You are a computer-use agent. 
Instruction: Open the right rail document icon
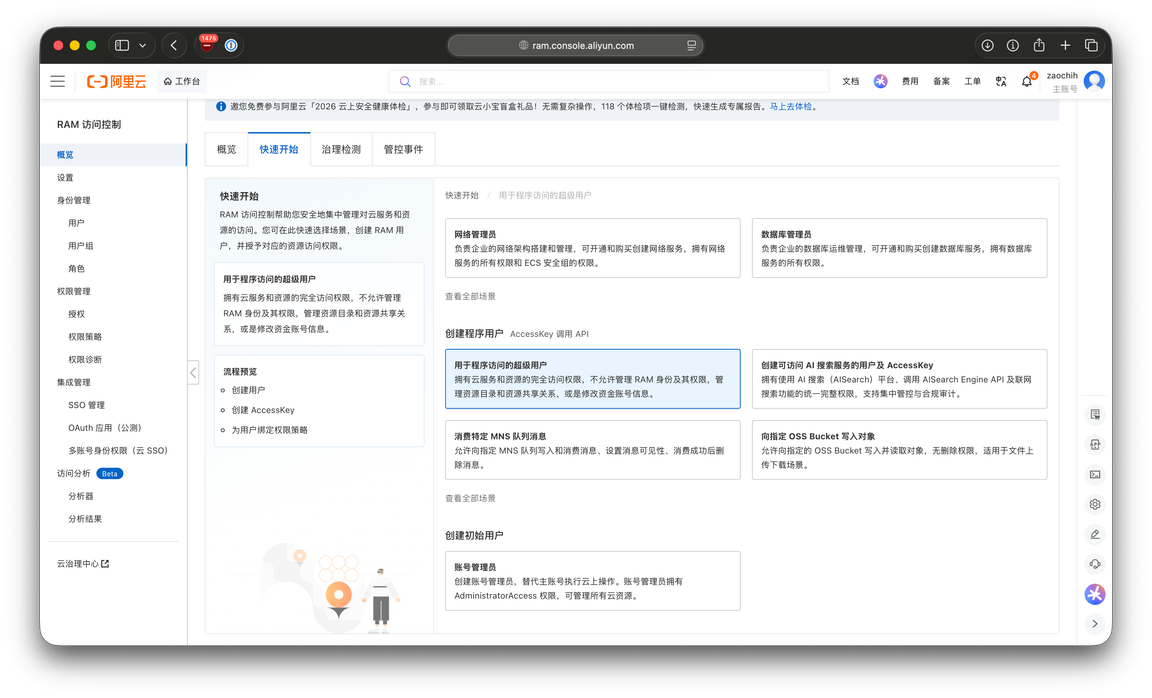(1095, 415)
